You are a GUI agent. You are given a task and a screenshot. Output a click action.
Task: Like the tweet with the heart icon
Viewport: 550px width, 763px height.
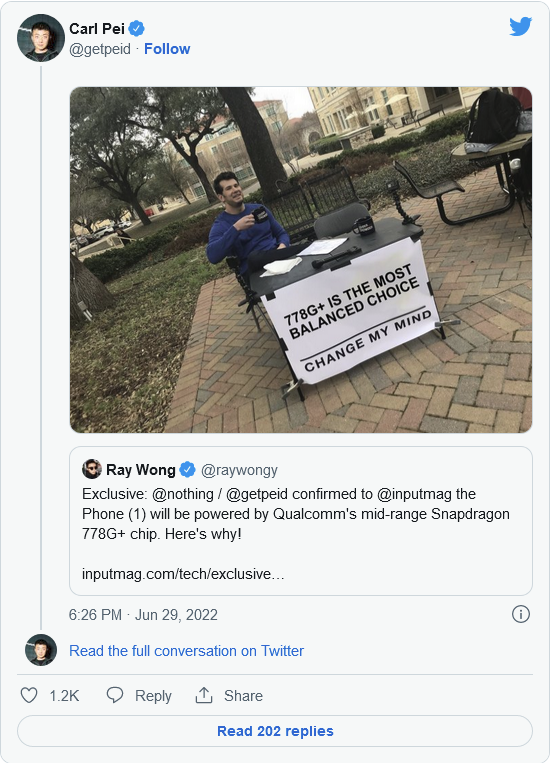pyautogui.click(x=29, y=695)
